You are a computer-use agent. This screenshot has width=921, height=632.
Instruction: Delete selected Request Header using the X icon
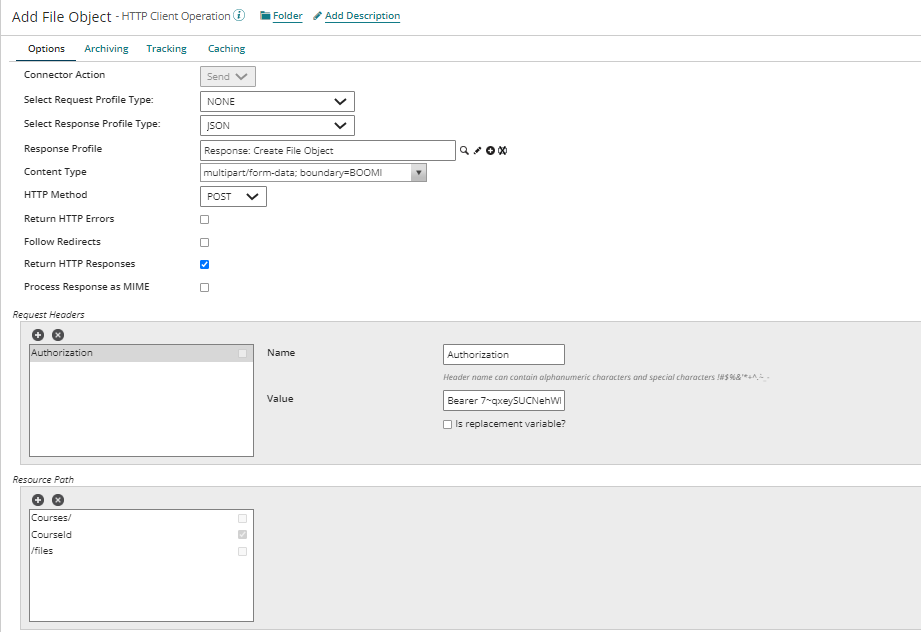[57, 334]
